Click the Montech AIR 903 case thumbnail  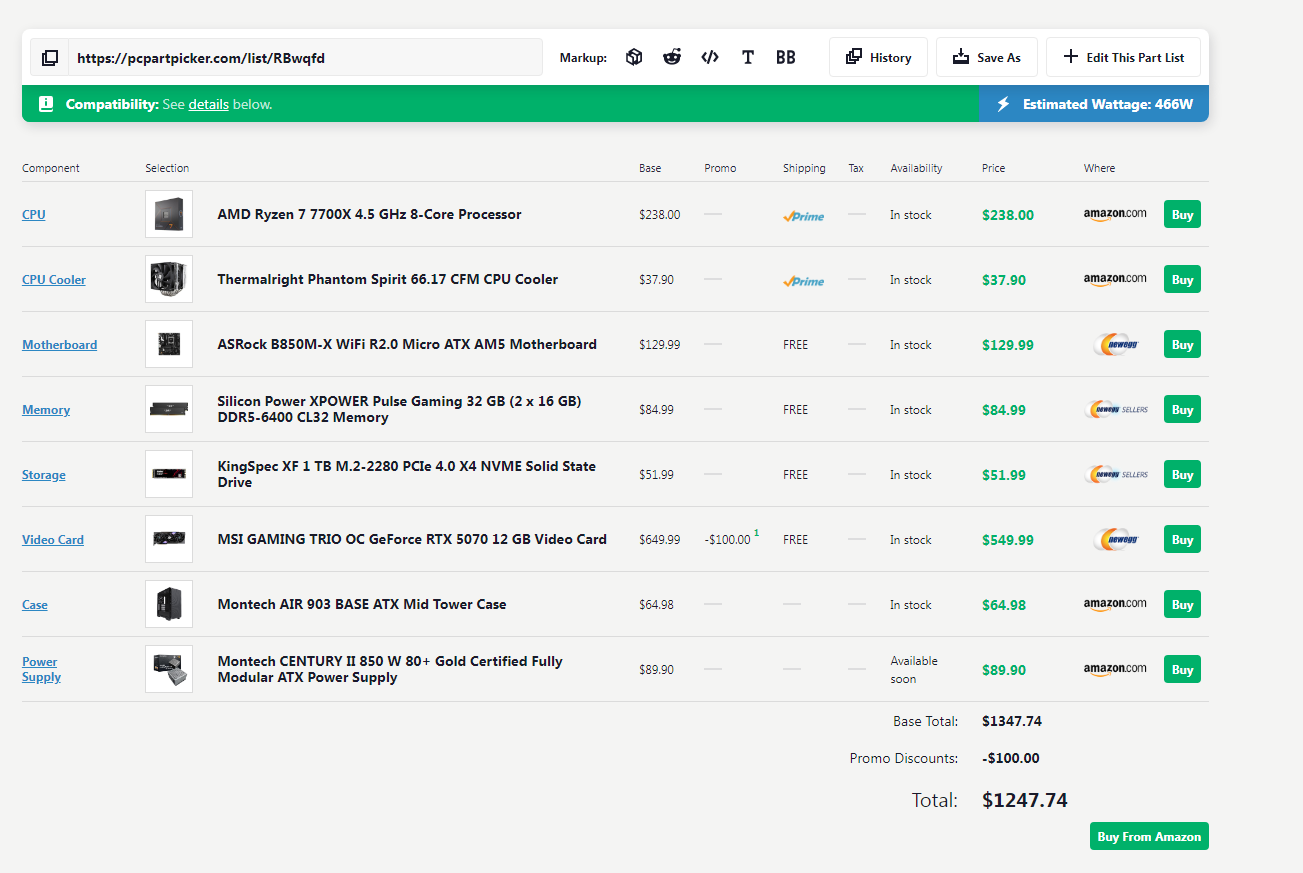169,604
